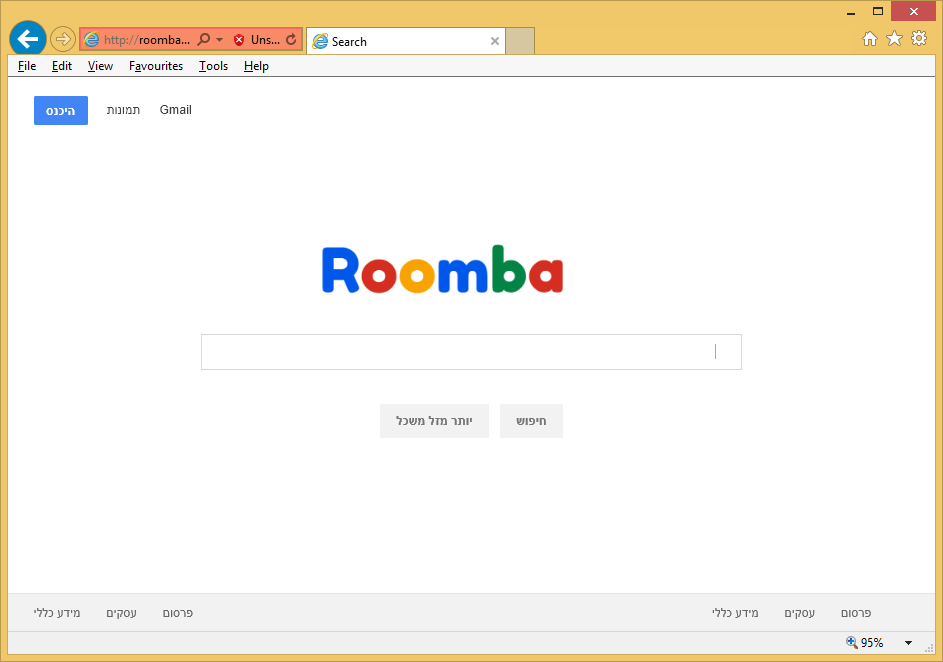
Task: Open a new tab
Action: pos(520,41)
